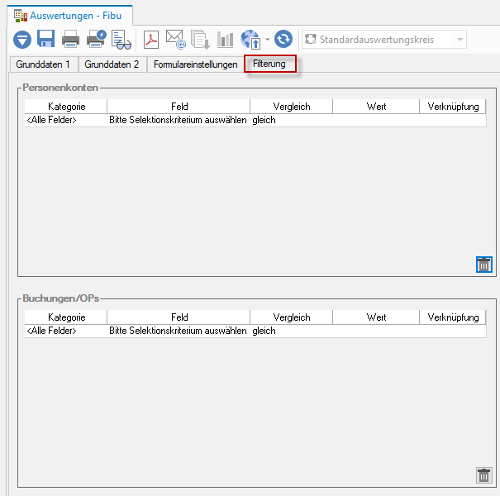The image size is (500, 496).
Task: Open print preview icon with glasses
Action: [x=121, y=40]
